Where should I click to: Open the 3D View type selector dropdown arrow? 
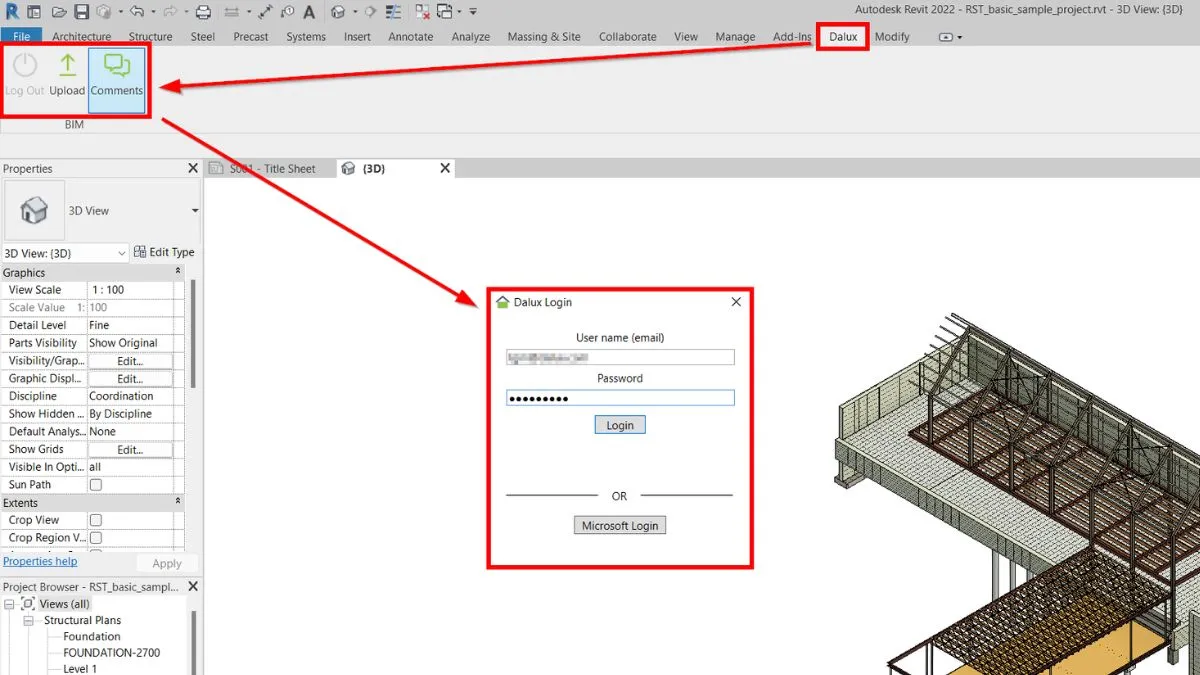pos(194,211)
